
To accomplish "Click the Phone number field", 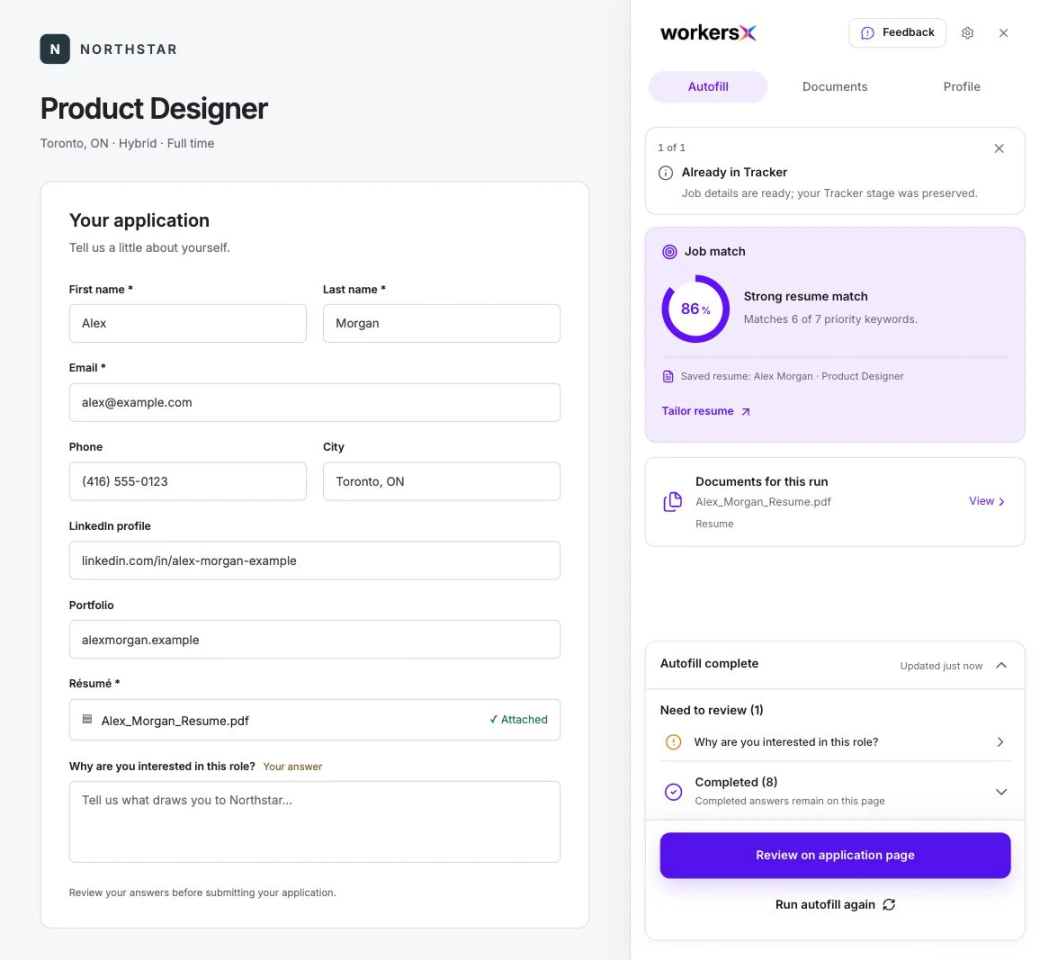I will point(188,482).
